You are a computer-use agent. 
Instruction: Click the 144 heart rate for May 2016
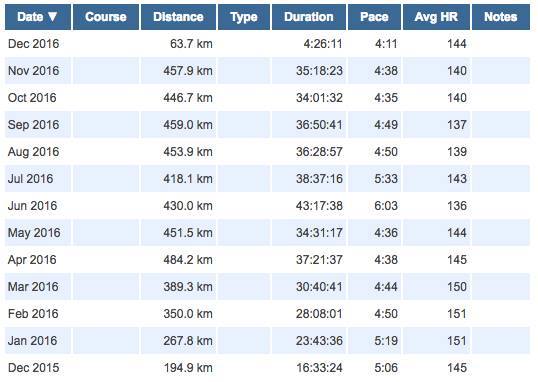click(457, 233)
